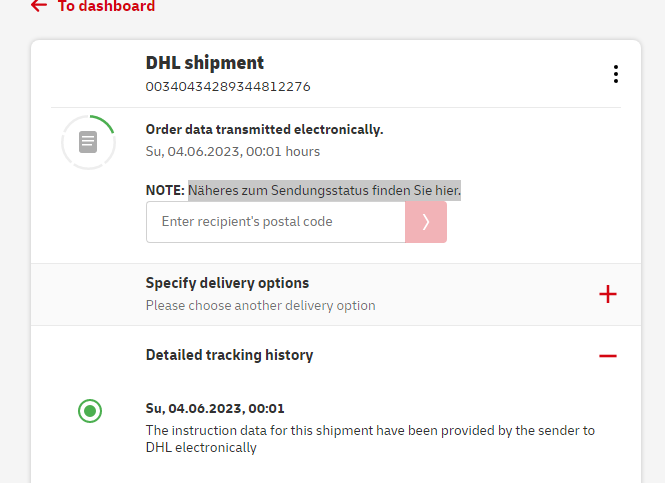This screenshot has width=665, height=483.
Task: Click the Detailed tracking history heading
Action: tap(229, 355)
